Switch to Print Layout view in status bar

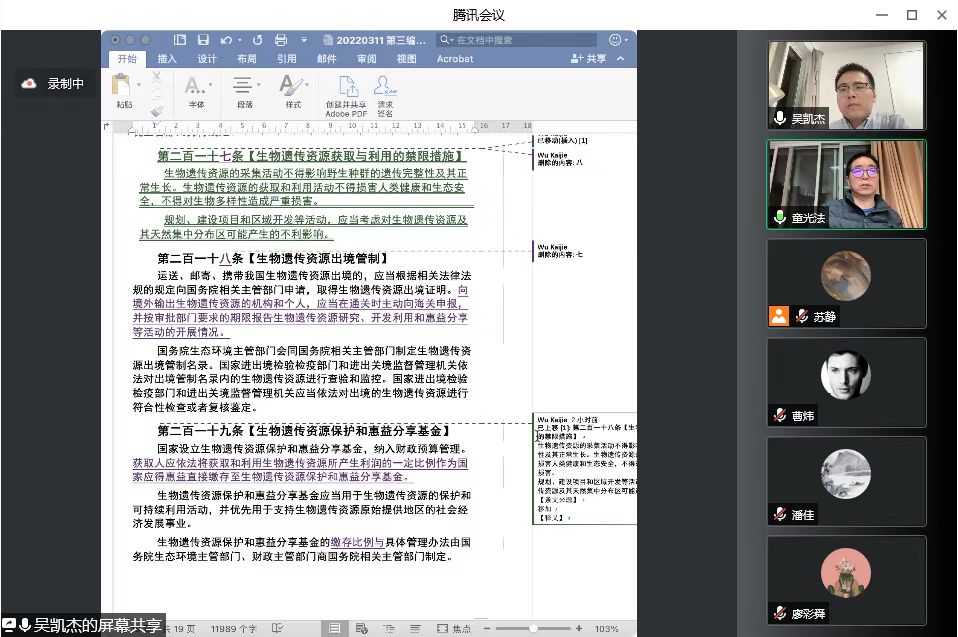335,628
